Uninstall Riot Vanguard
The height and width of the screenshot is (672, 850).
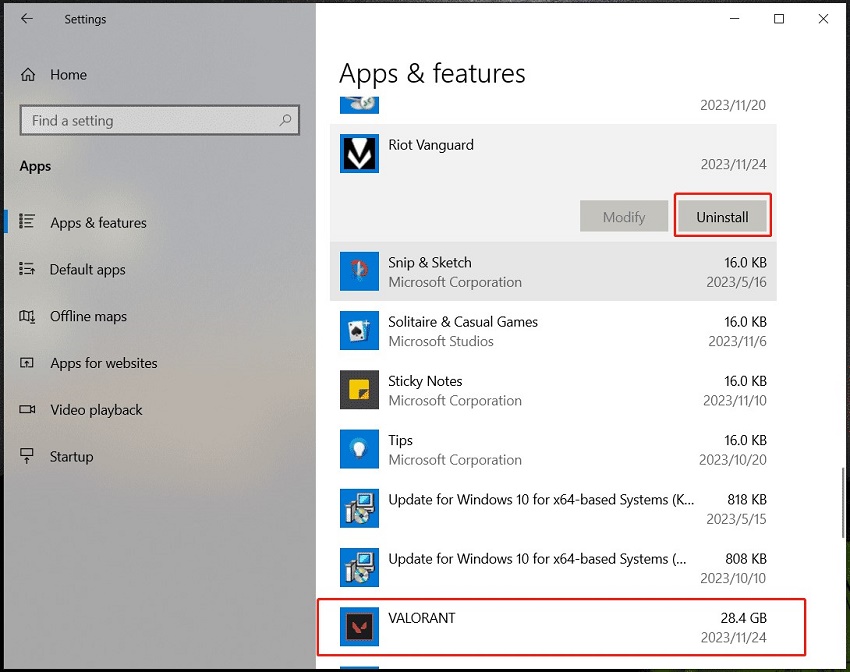722,217
